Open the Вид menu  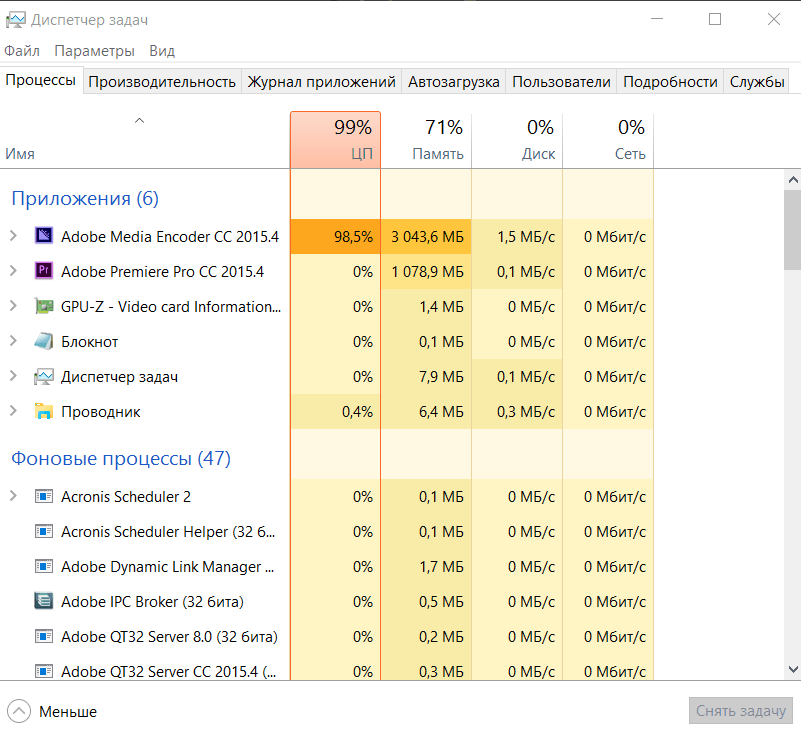coord(162,51)
